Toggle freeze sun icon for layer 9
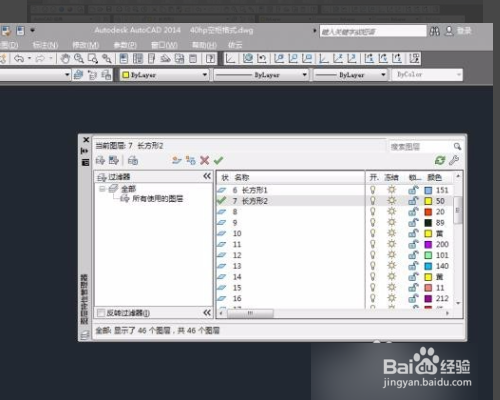Viewport: 500px width, 400px height. [392, 222]
